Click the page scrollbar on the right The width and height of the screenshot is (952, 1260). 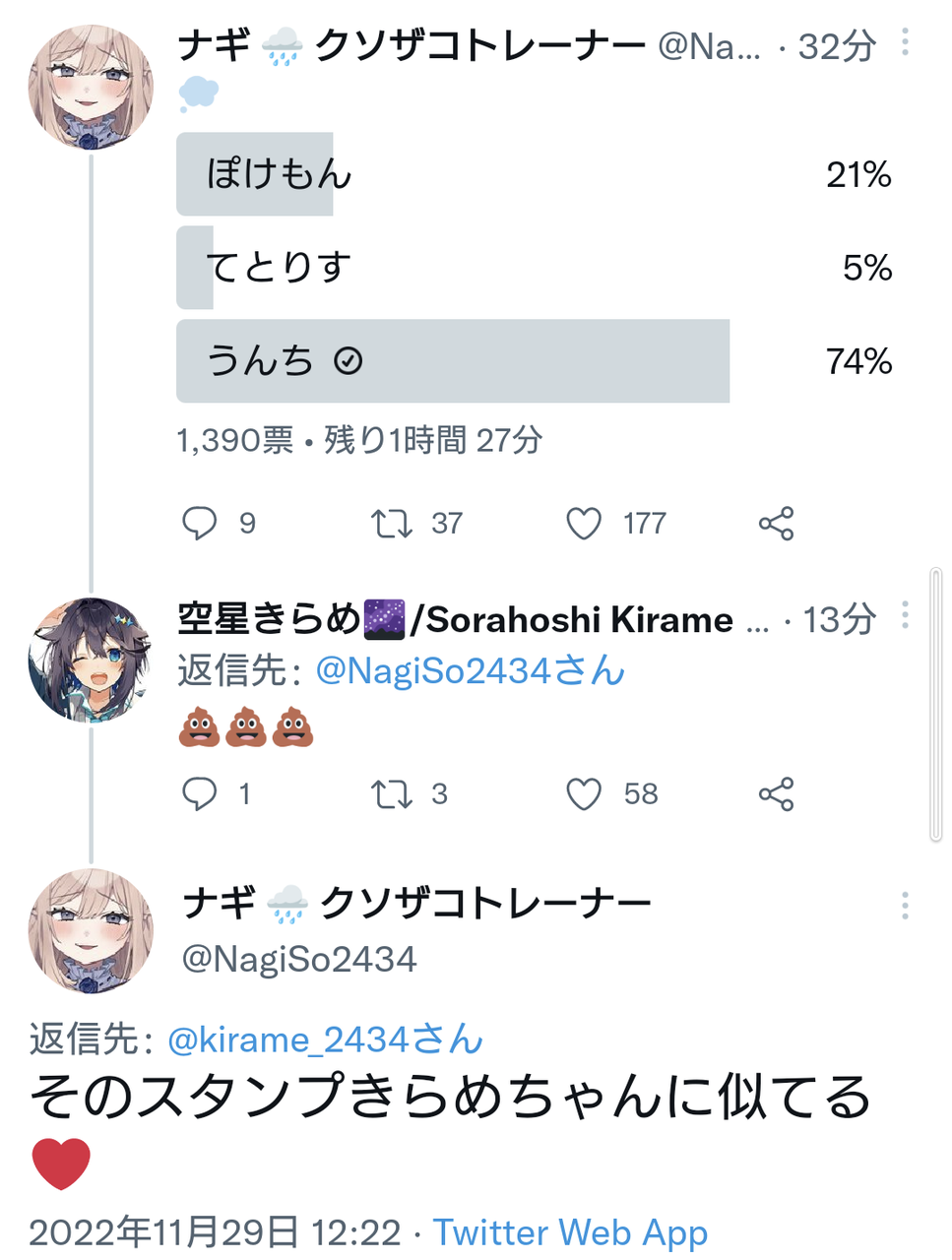click(x=935, y=704)
